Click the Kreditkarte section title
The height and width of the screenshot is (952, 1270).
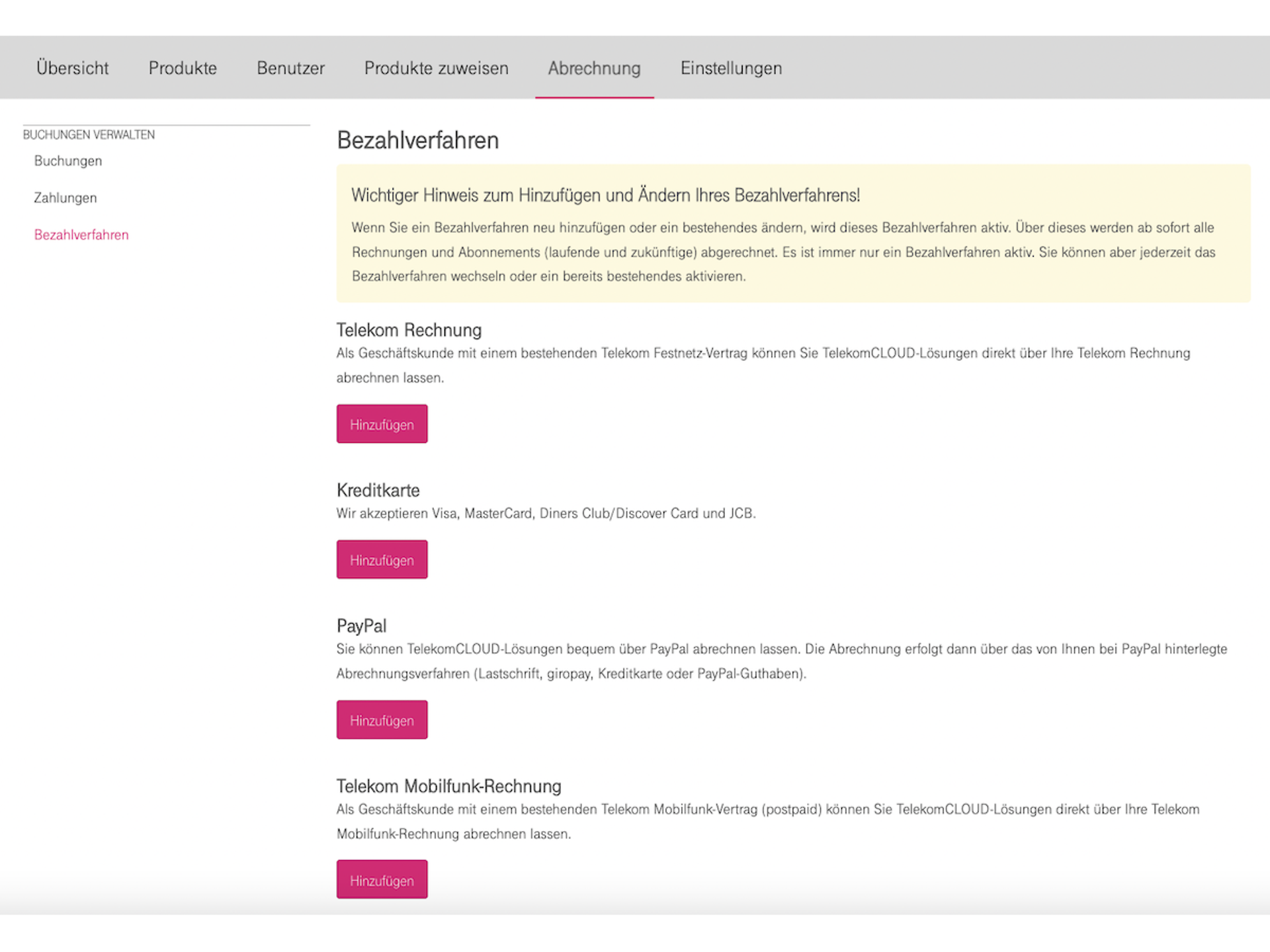[x=378, y=490]
